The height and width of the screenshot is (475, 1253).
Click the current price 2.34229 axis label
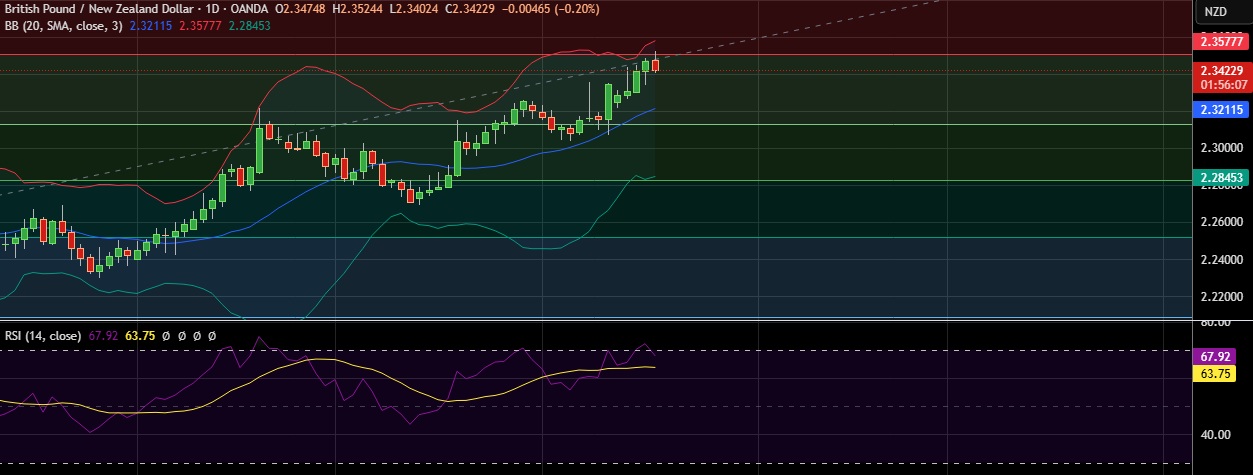[x=1222, y=70]
